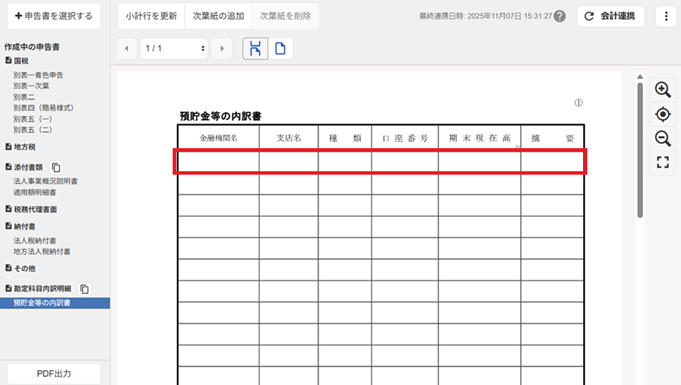
Task: Open the help question mark icon
Action: [x=560, y=16]
